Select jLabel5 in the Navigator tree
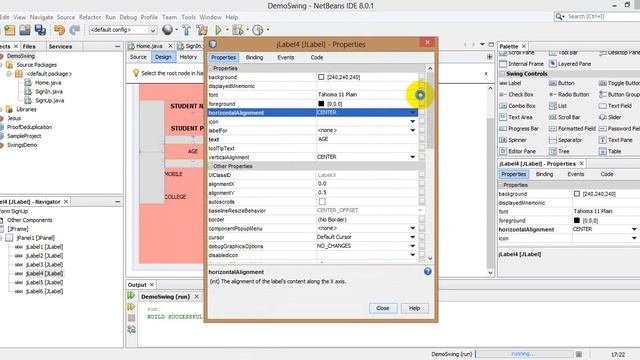The width and height of the screenshot is (640, 360). (x=44, y=282)
